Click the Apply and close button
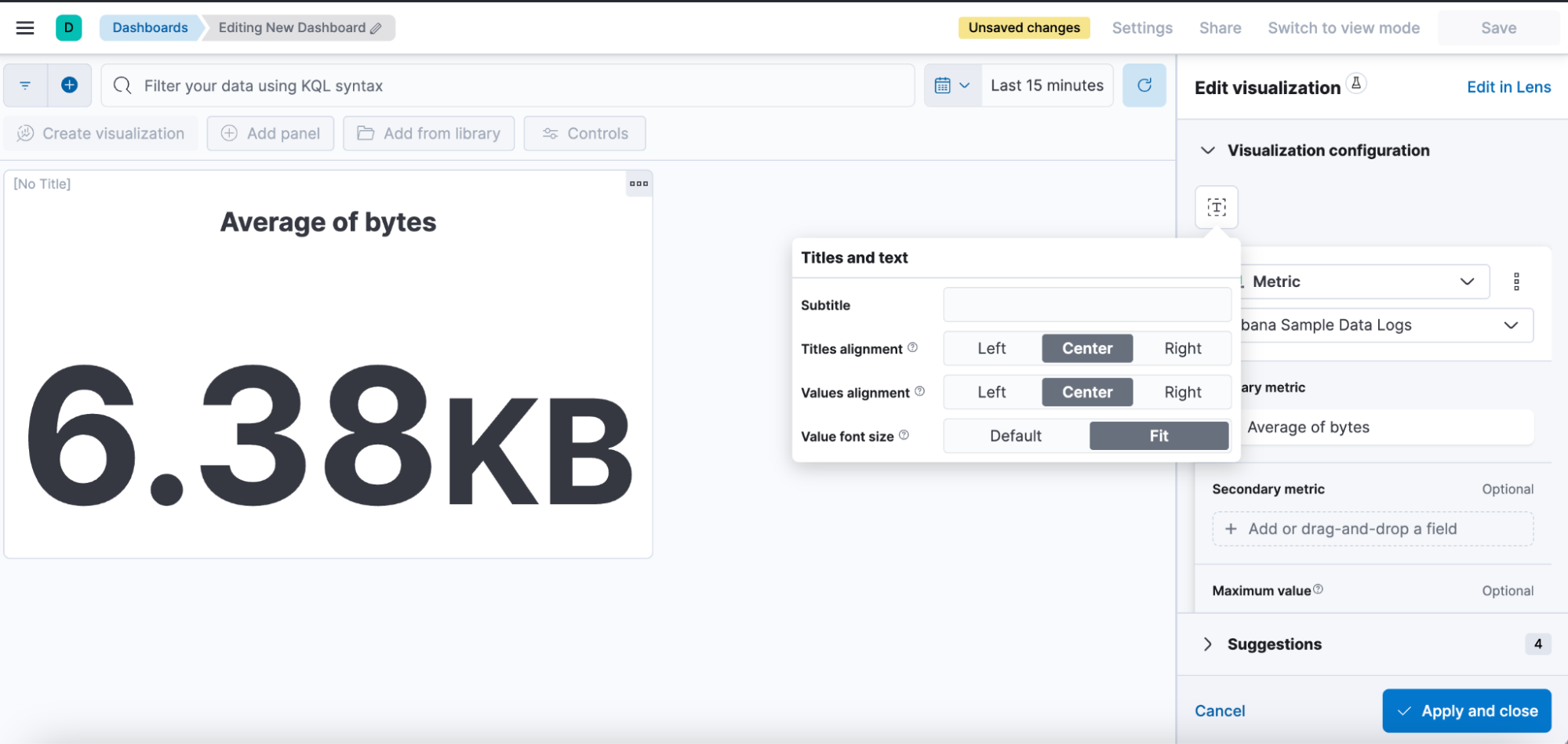1568x744 pixels. 1466,710
